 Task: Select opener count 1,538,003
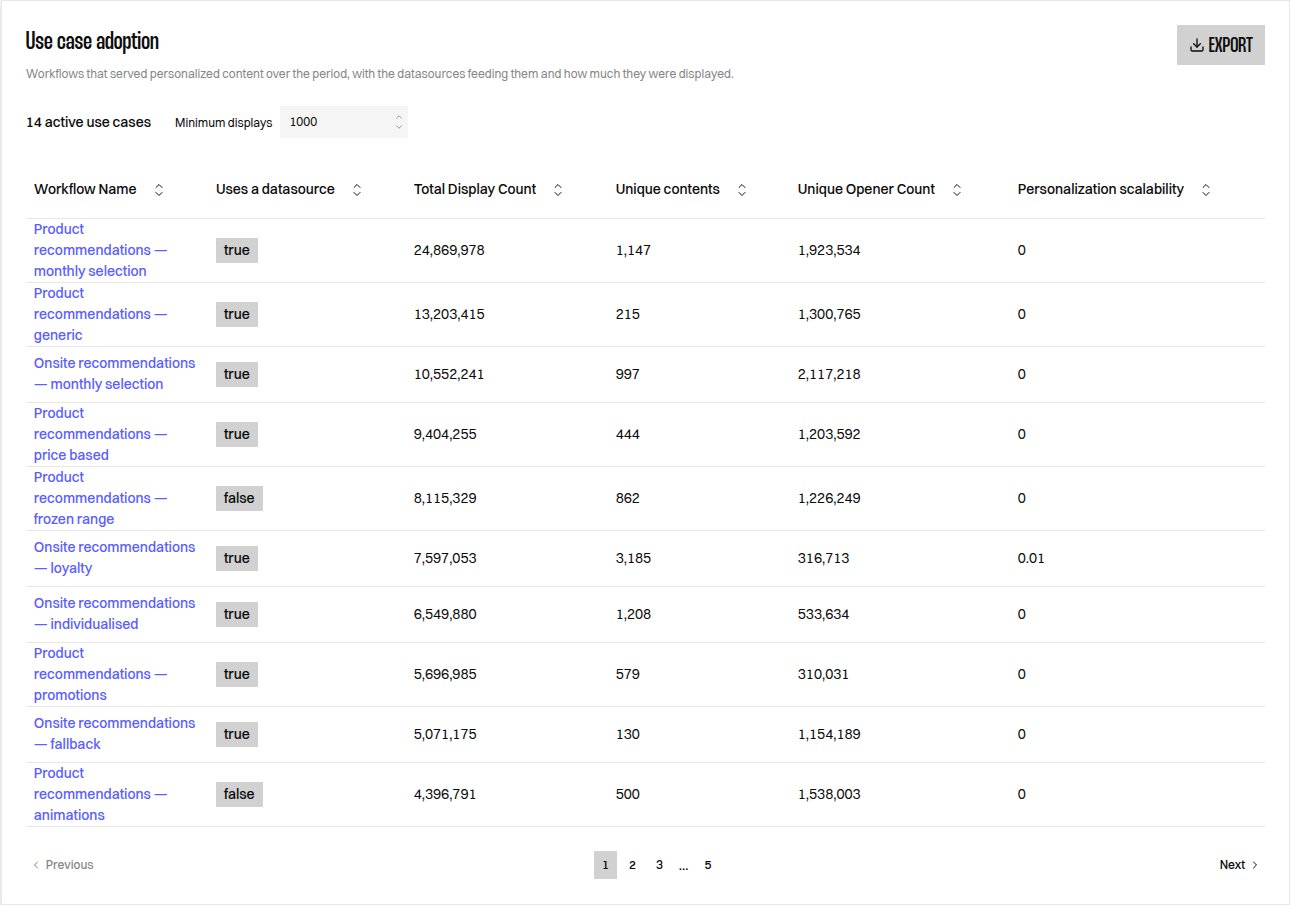click(829, 794)
